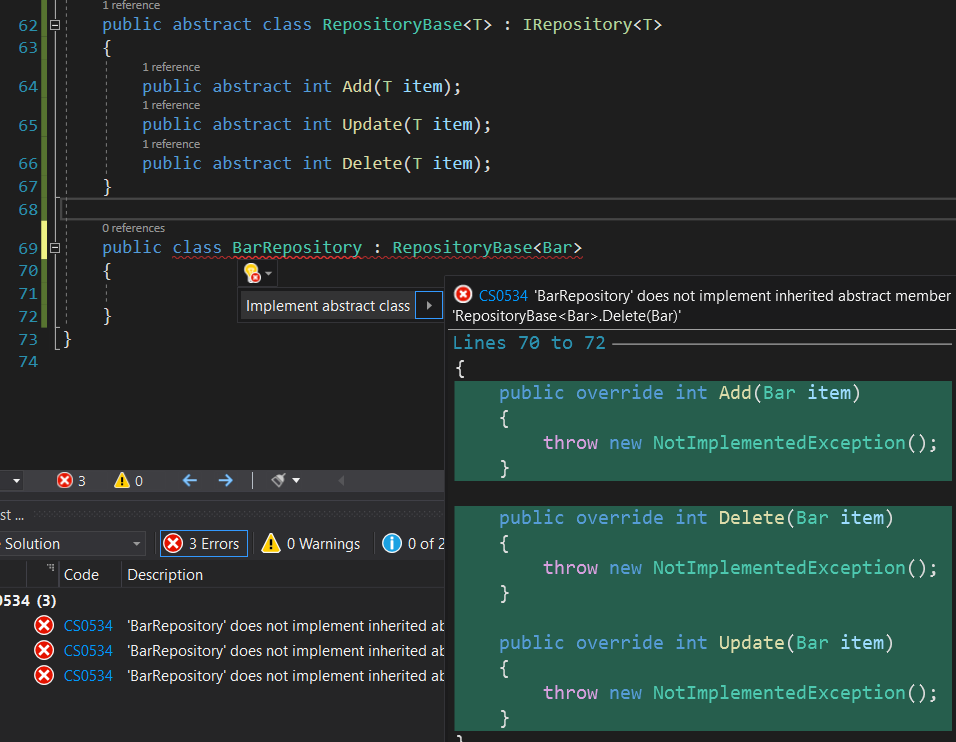
Task: Sort the Error List by the Description column
Action: tap(165, 575)
